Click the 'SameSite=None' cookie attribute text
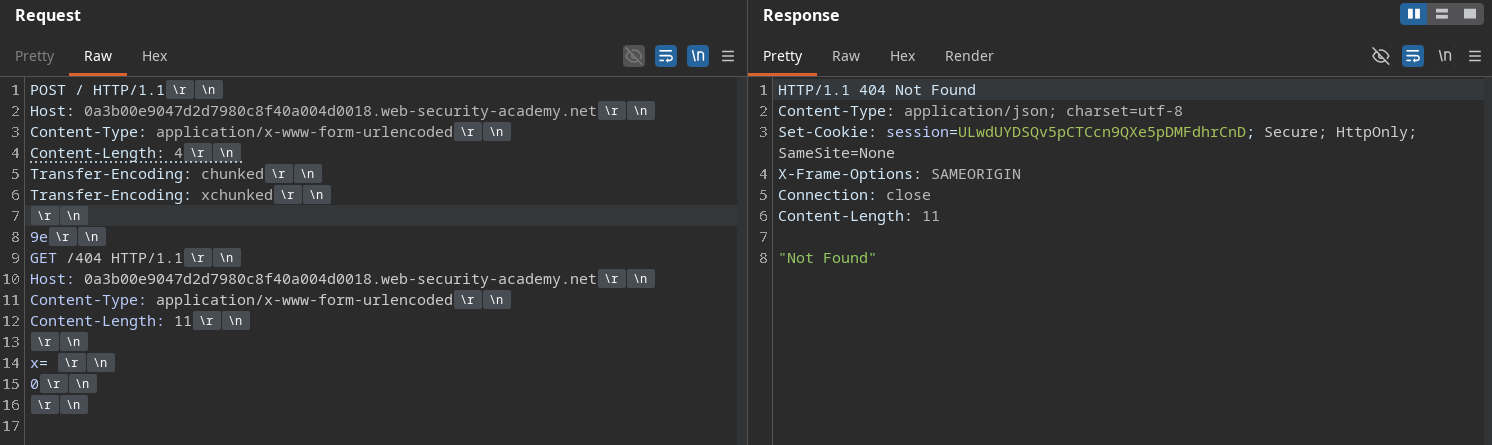Screen dimensions: 1492x445 (x=836, y=153)
